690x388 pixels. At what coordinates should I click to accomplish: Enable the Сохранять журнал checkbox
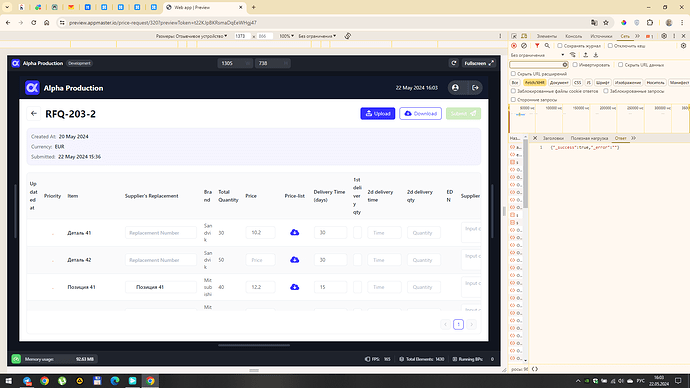pos(560,46)
